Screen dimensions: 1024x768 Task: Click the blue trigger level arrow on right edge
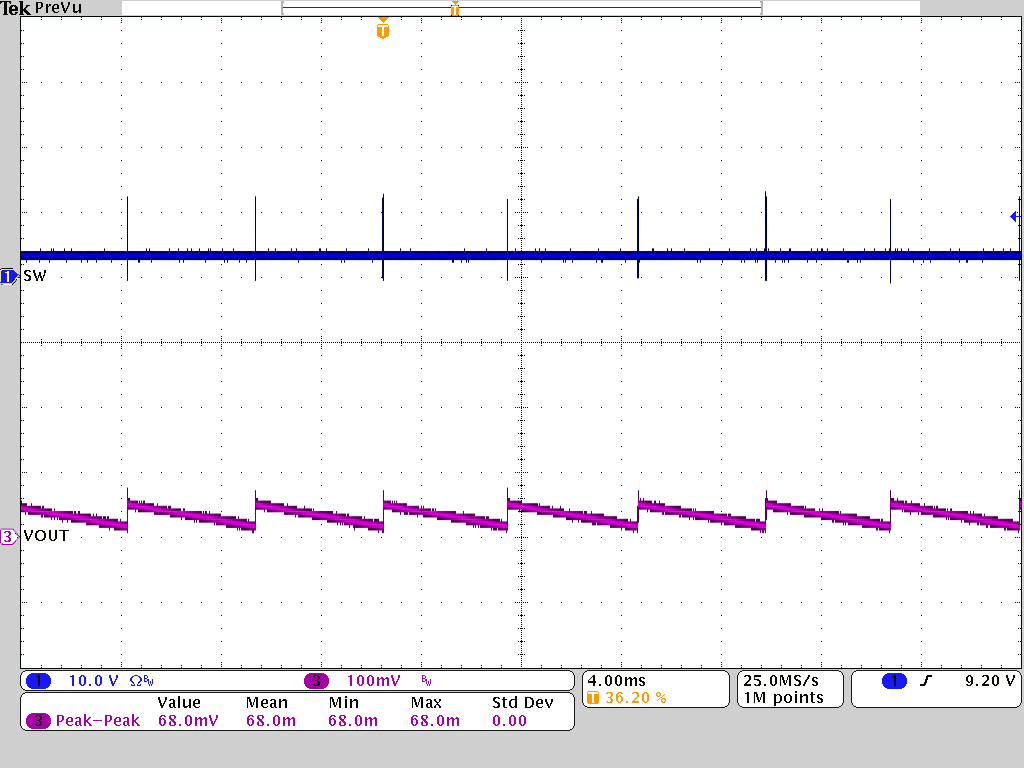pyautogui.click(x=1014, y=215)
